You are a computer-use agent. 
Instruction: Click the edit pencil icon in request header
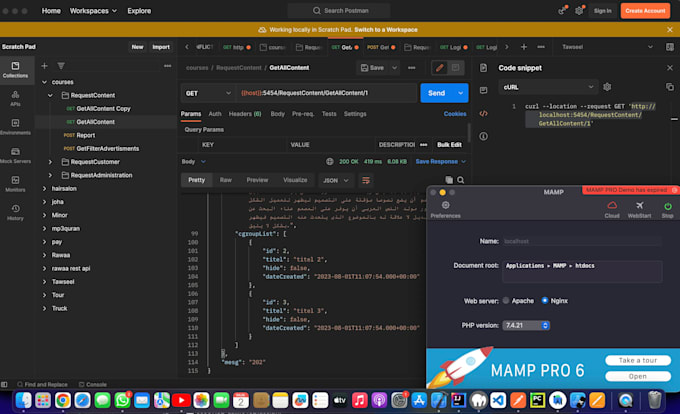(x=439, y=68)
